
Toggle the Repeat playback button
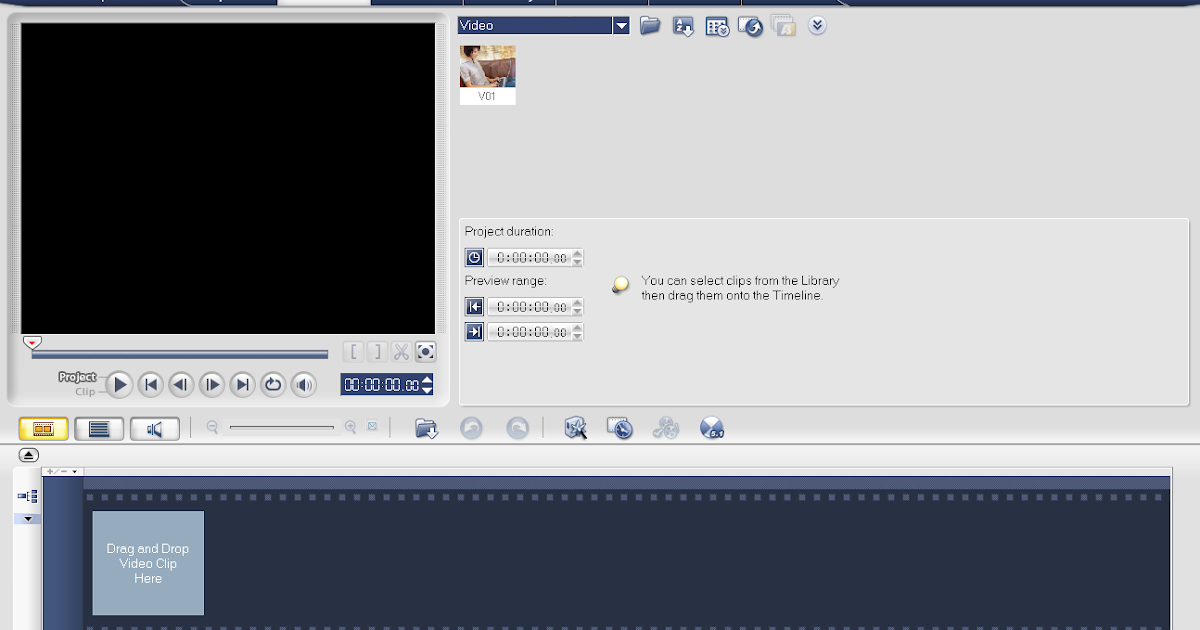[x=273, y=384]
